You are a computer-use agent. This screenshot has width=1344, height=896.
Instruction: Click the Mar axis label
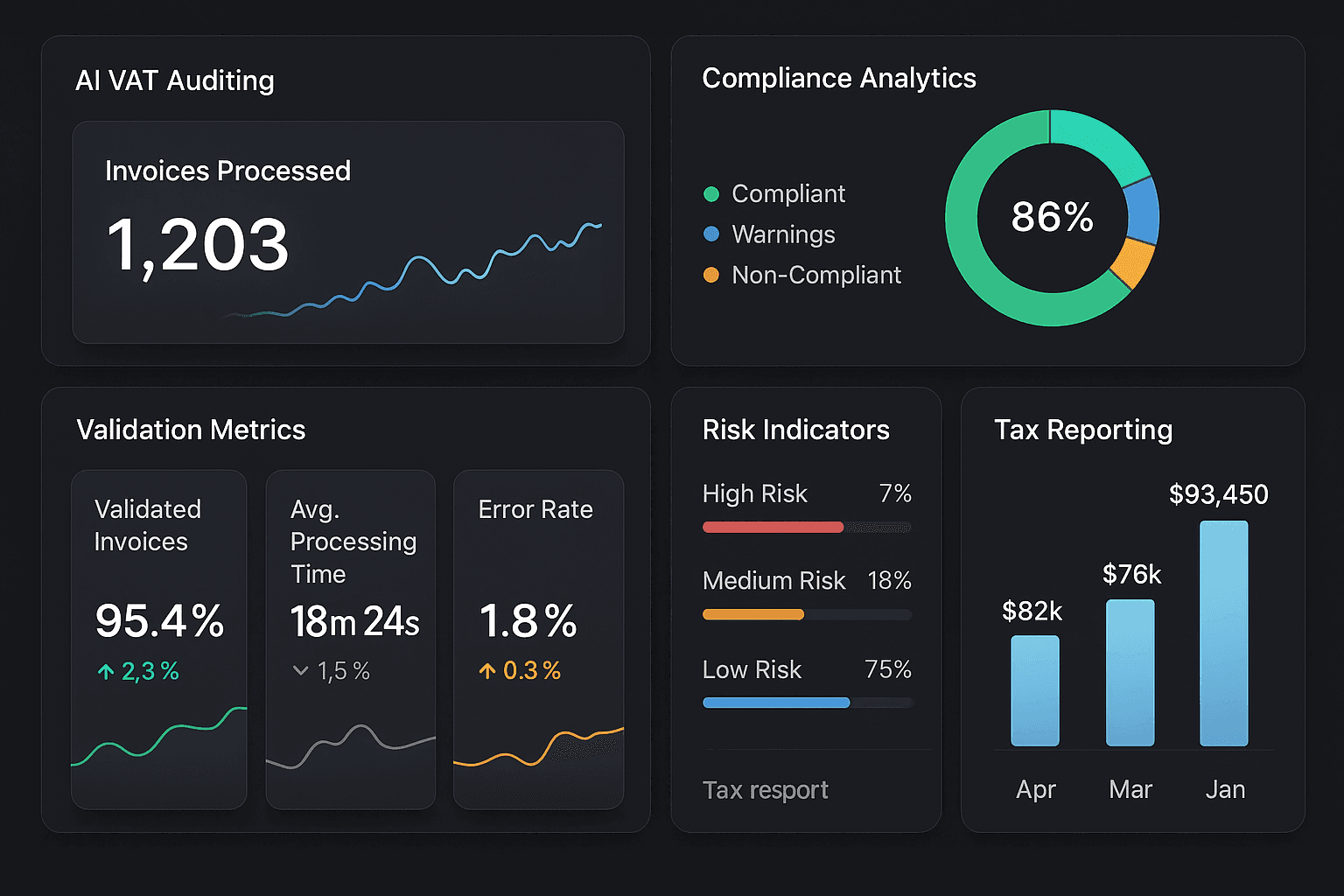tap(1130, 790)
